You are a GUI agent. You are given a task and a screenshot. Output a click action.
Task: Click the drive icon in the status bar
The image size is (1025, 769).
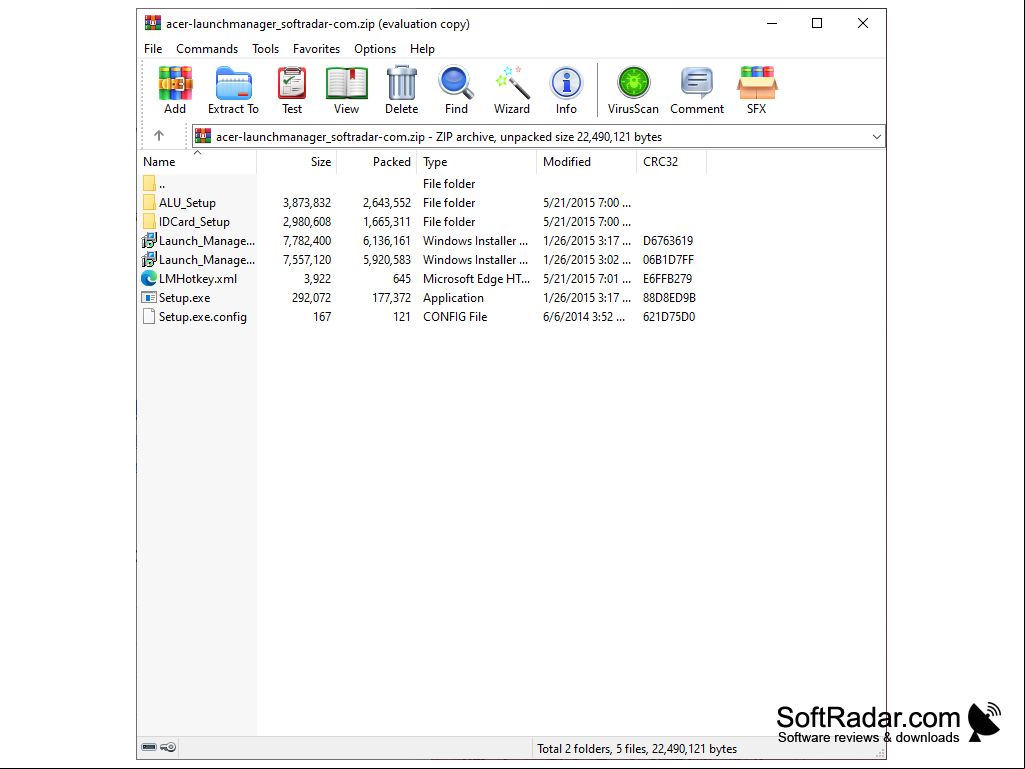(x=149, y=747)
